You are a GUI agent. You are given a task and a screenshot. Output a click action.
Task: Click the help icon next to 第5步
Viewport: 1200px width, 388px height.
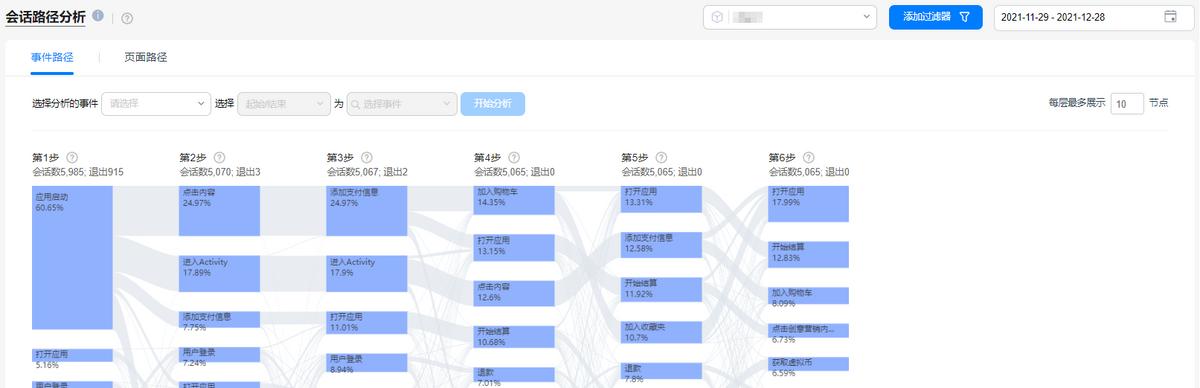(x=661, y=157)
